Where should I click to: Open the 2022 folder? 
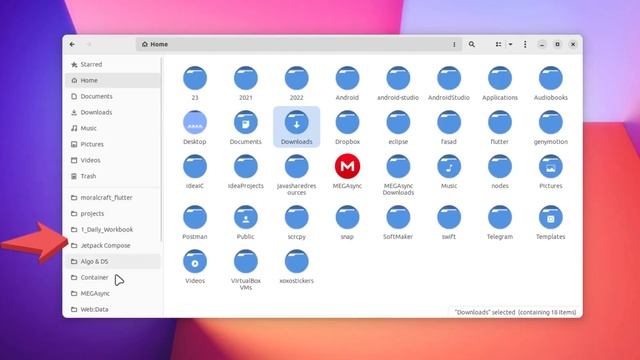296,83
